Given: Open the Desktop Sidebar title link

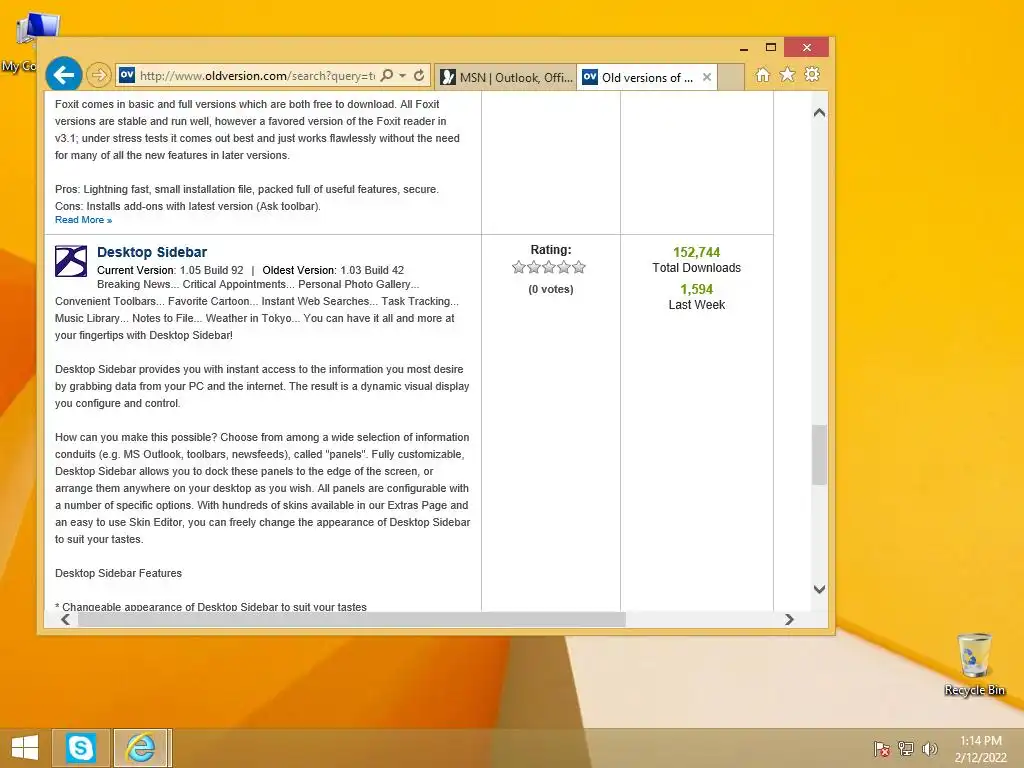Looking at the screenshot, I should [152, 252].
